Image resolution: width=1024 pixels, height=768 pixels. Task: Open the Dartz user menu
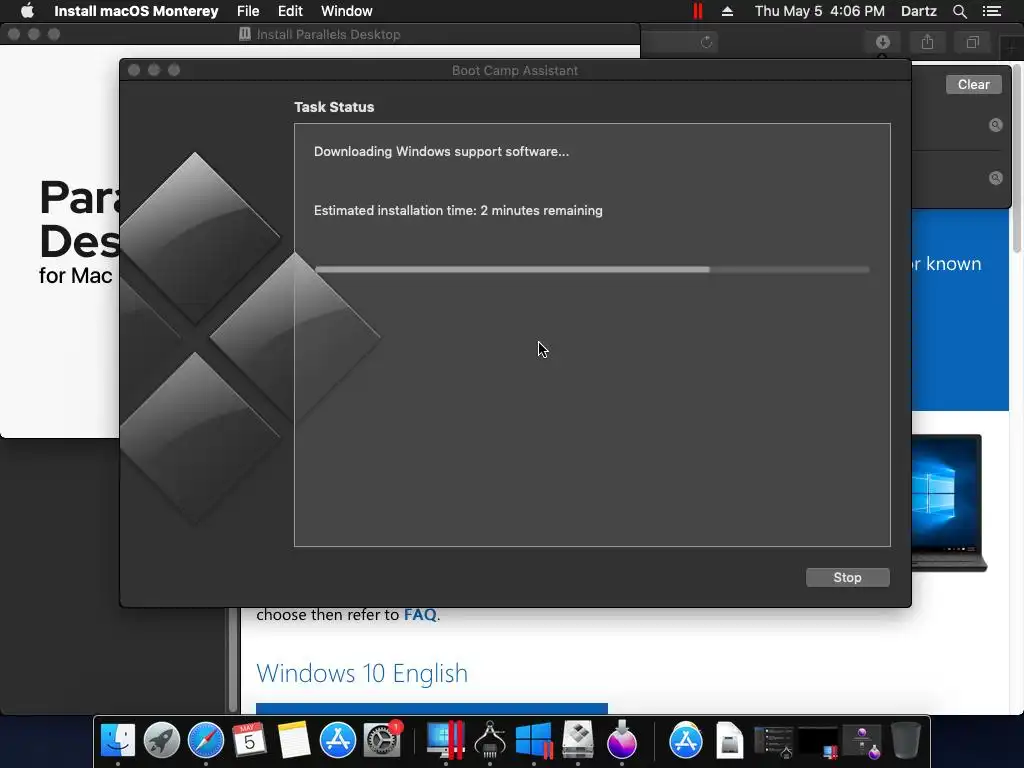tap(918, 11)
